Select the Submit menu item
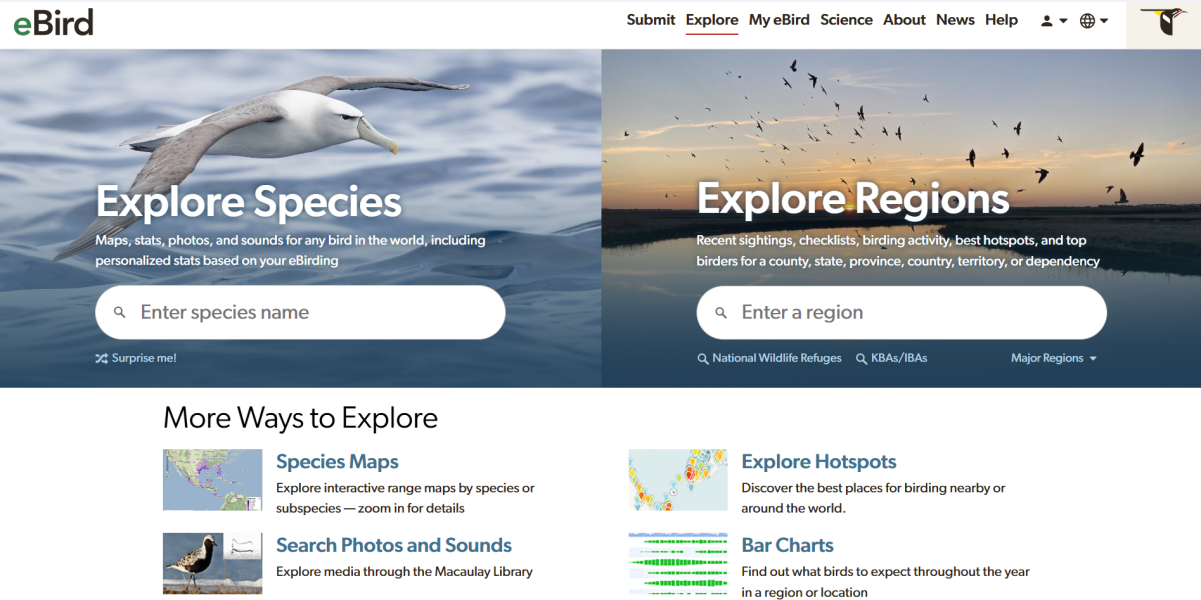The image size is (1201, 600). (651, 19)
